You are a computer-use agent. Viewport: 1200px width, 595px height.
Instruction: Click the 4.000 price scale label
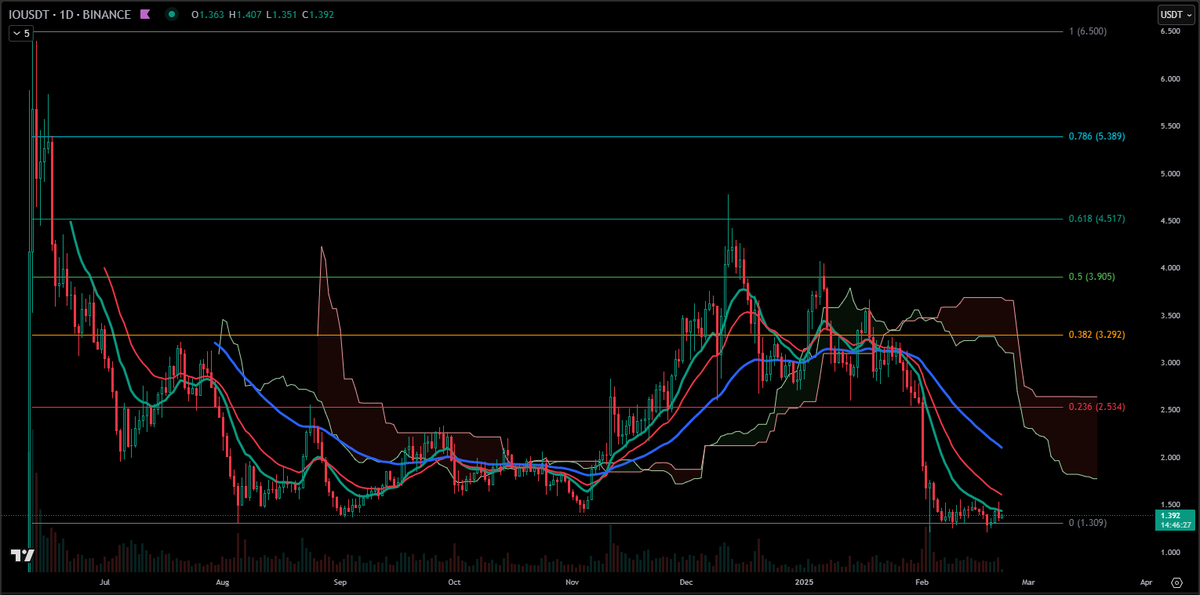pyautogui.click(x=1169, y=268)
